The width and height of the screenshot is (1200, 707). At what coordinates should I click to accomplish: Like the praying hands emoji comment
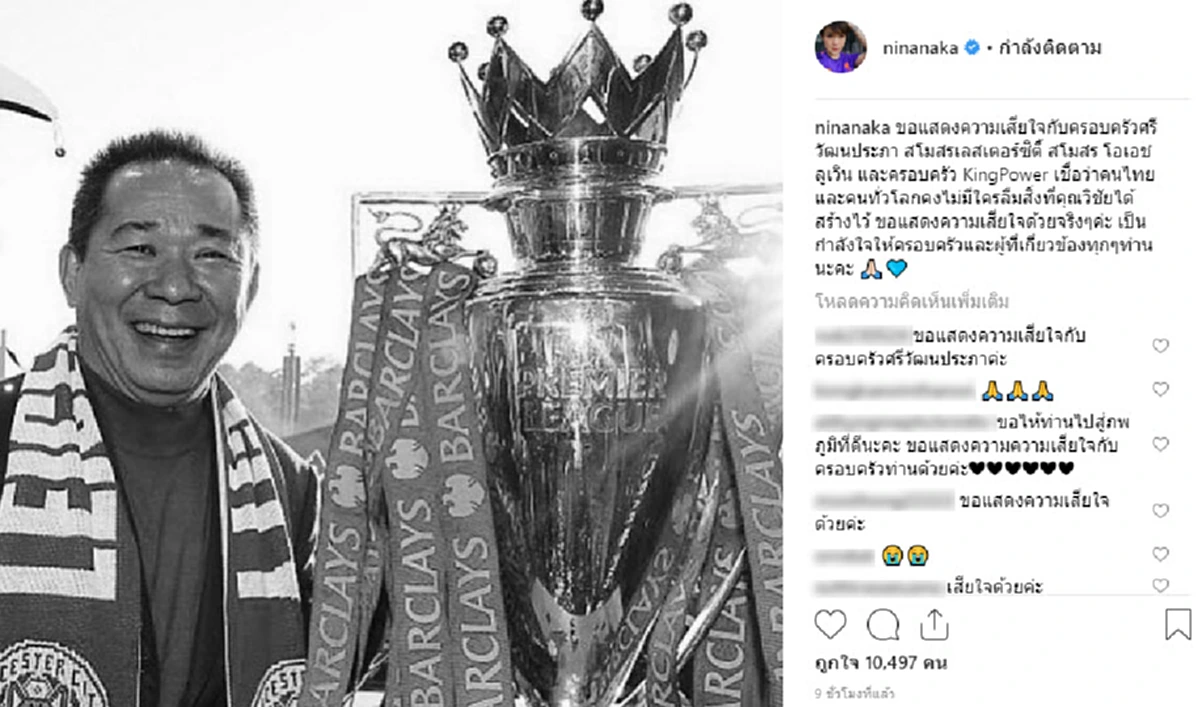[1160, 389]
